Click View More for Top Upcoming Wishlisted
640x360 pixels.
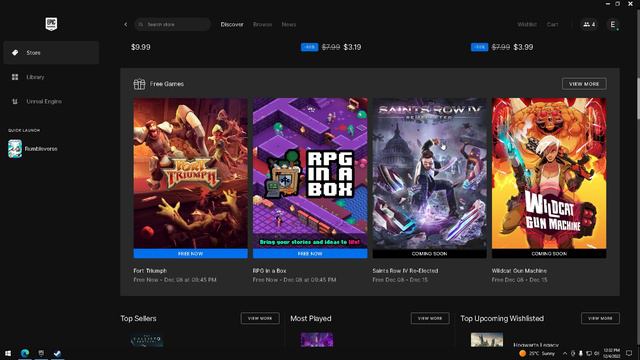pos(600,318)
